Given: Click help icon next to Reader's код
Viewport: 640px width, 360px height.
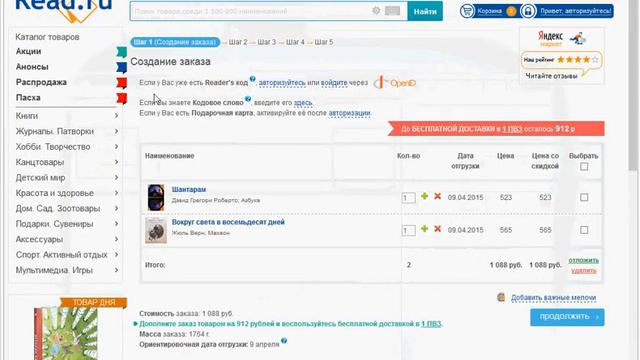Looking at the screenshot, I should pyautogui.click(x=253, y=79).
